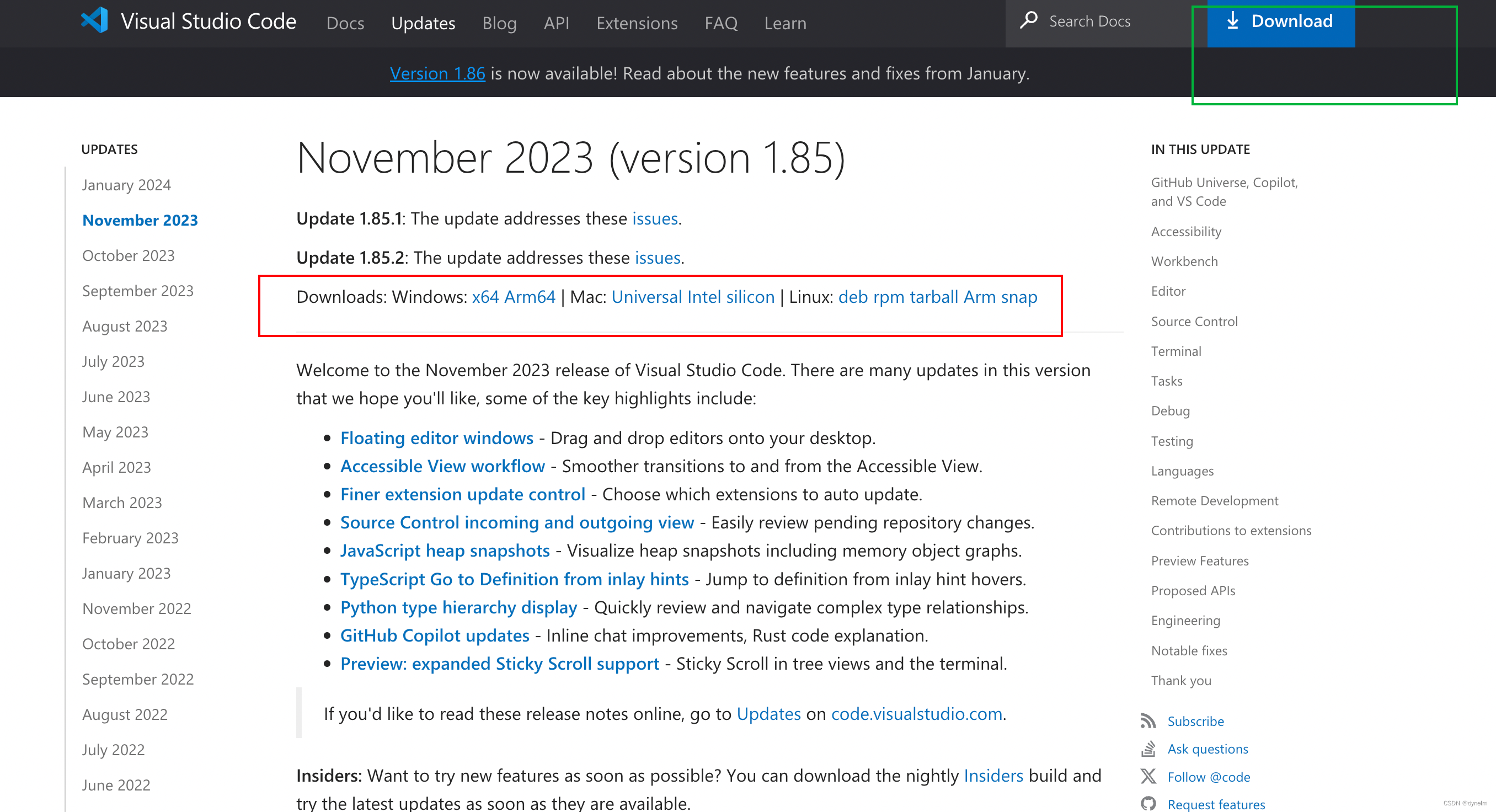Select the Docs navigation tab
Image resolution: width=1496 pixels, height=812 pixels.
tap(343, 22)
